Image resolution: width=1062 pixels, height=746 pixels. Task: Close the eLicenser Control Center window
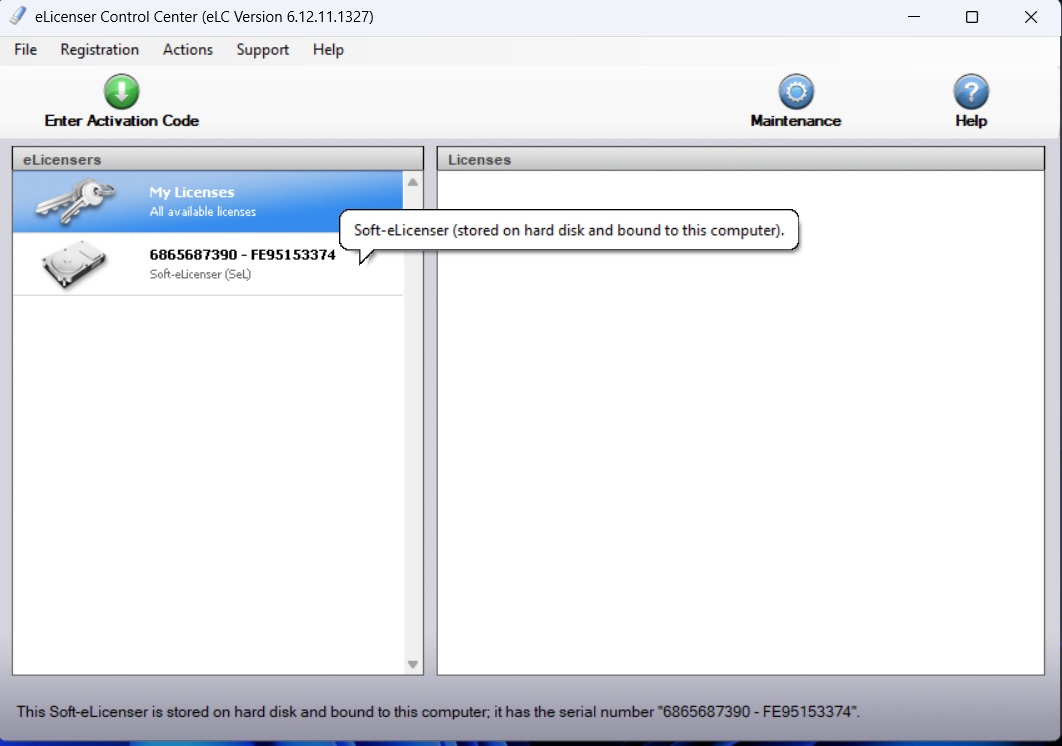point(1031,17)
